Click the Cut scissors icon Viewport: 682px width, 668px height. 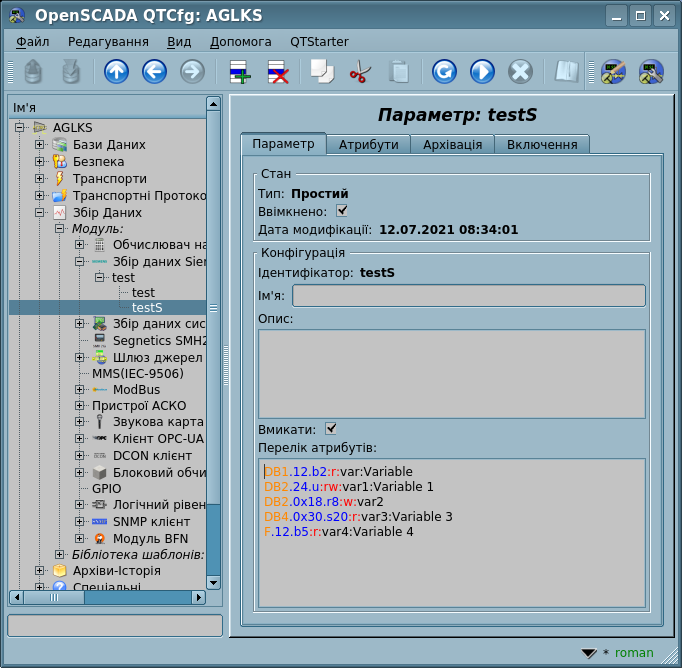coord(360,72)
